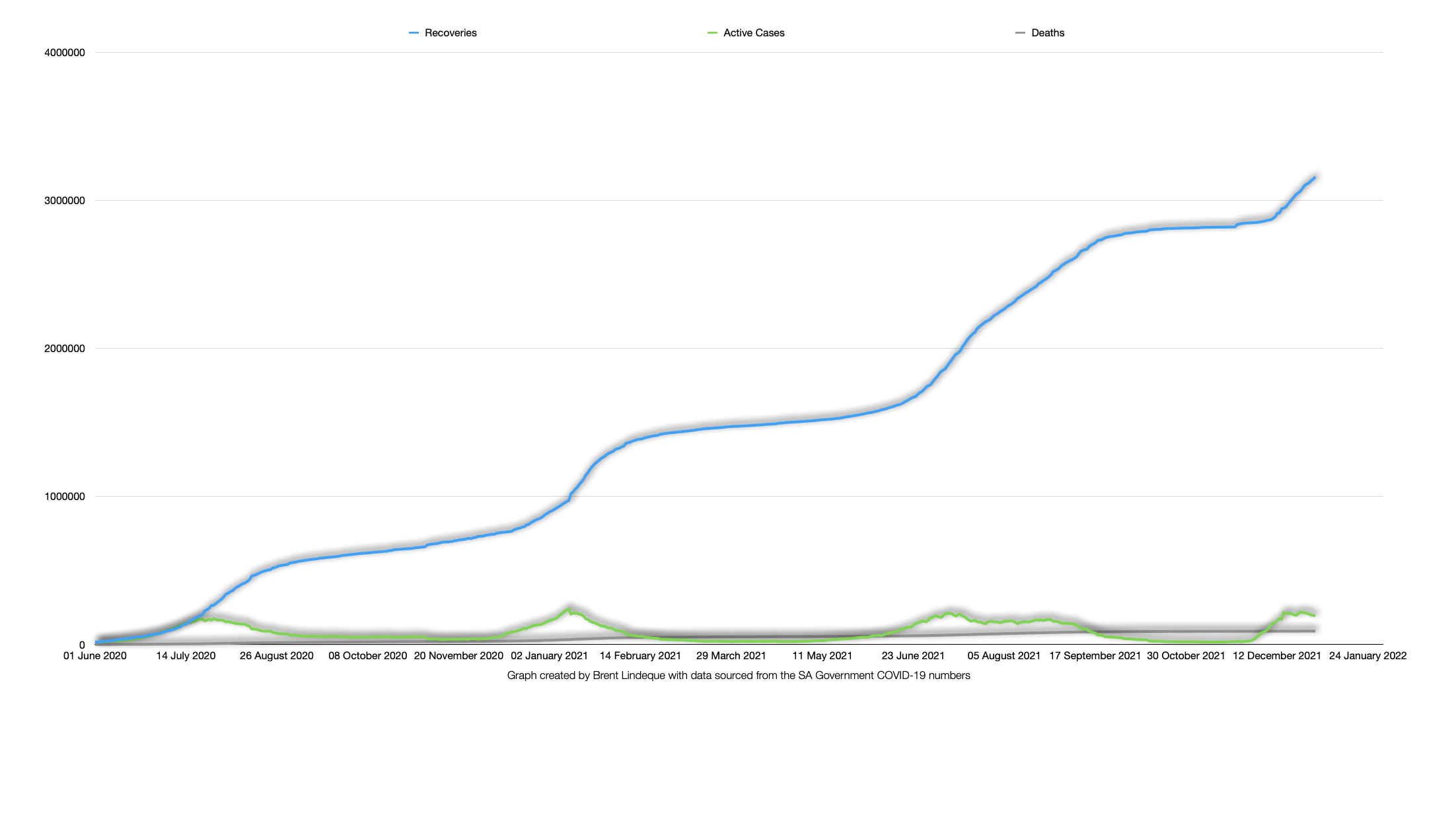
Task: Click the 24 January 2022 date label
Action: 1368,656
